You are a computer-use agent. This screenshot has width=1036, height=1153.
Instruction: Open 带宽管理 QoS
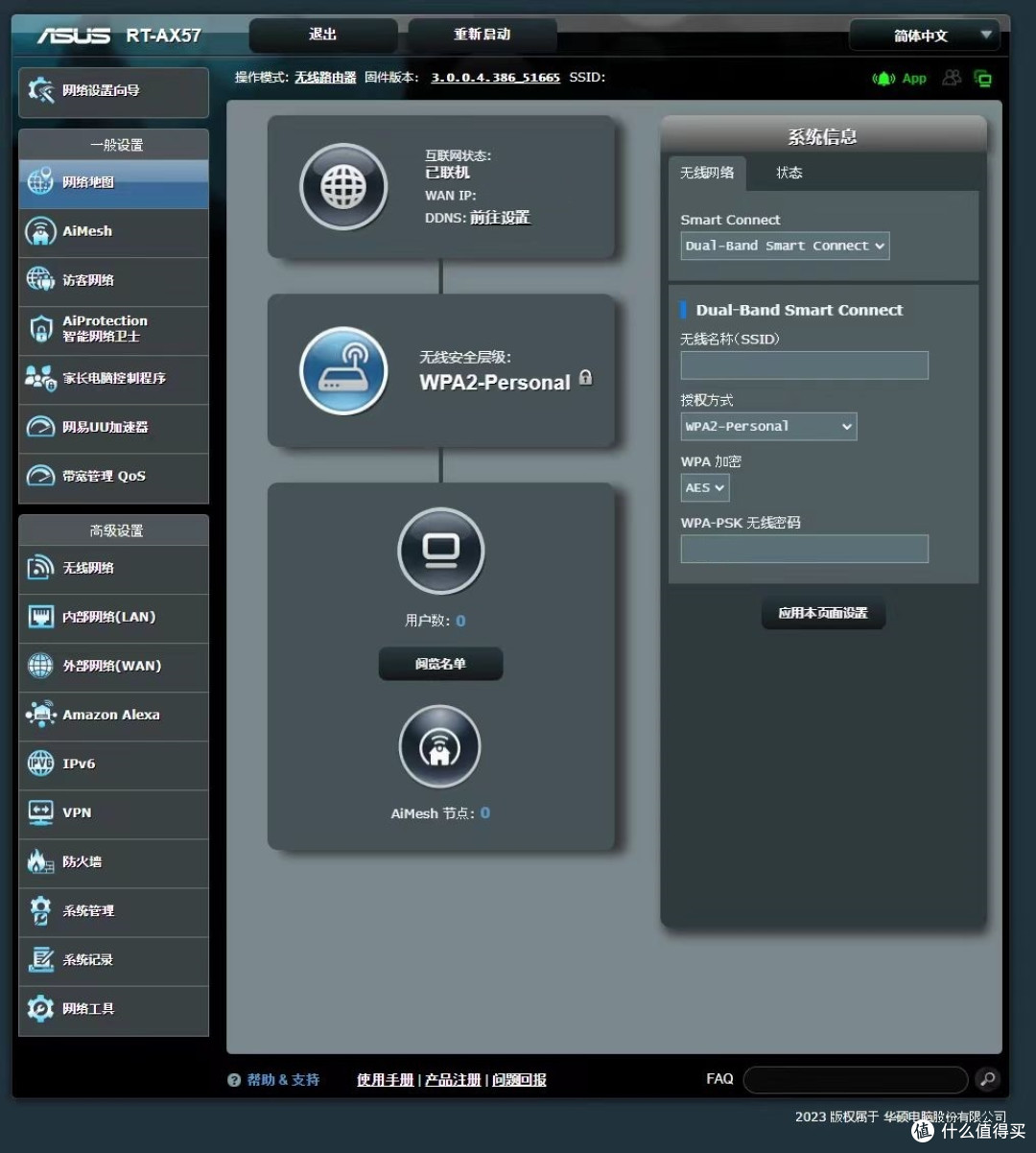(x=113, y=477)
